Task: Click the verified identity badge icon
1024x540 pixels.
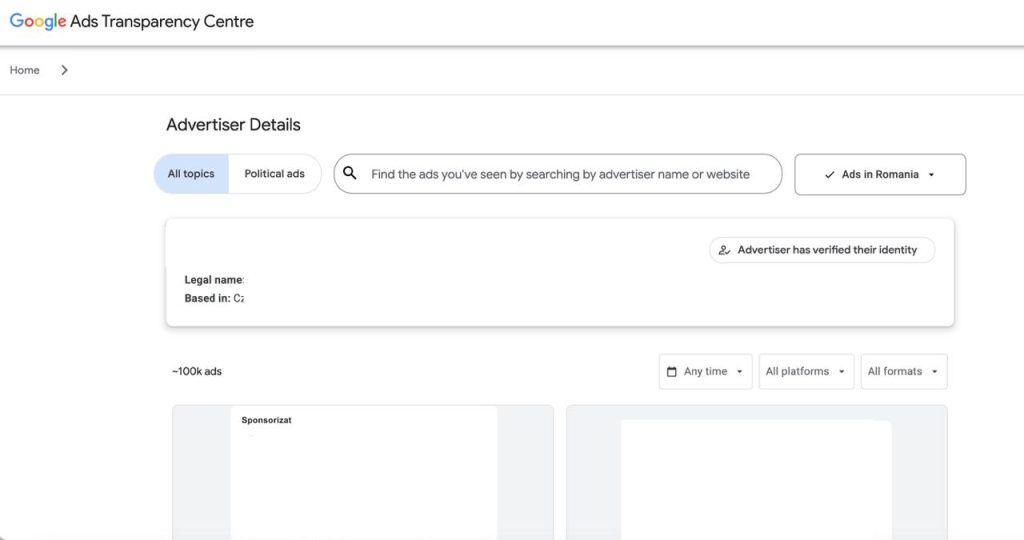Action: pos(724,250)
